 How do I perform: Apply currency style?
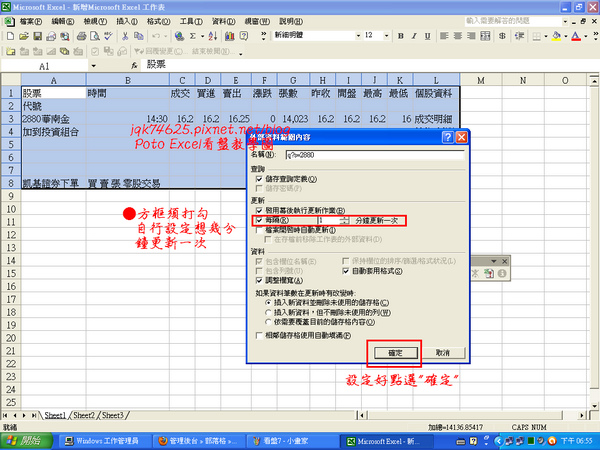coord(502,36)
